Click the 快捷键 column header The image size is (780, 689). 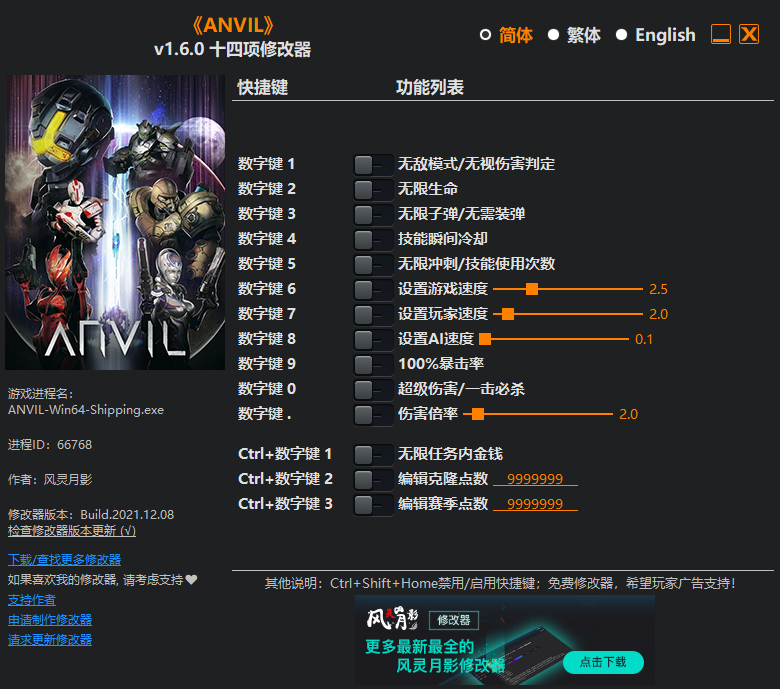263,87
